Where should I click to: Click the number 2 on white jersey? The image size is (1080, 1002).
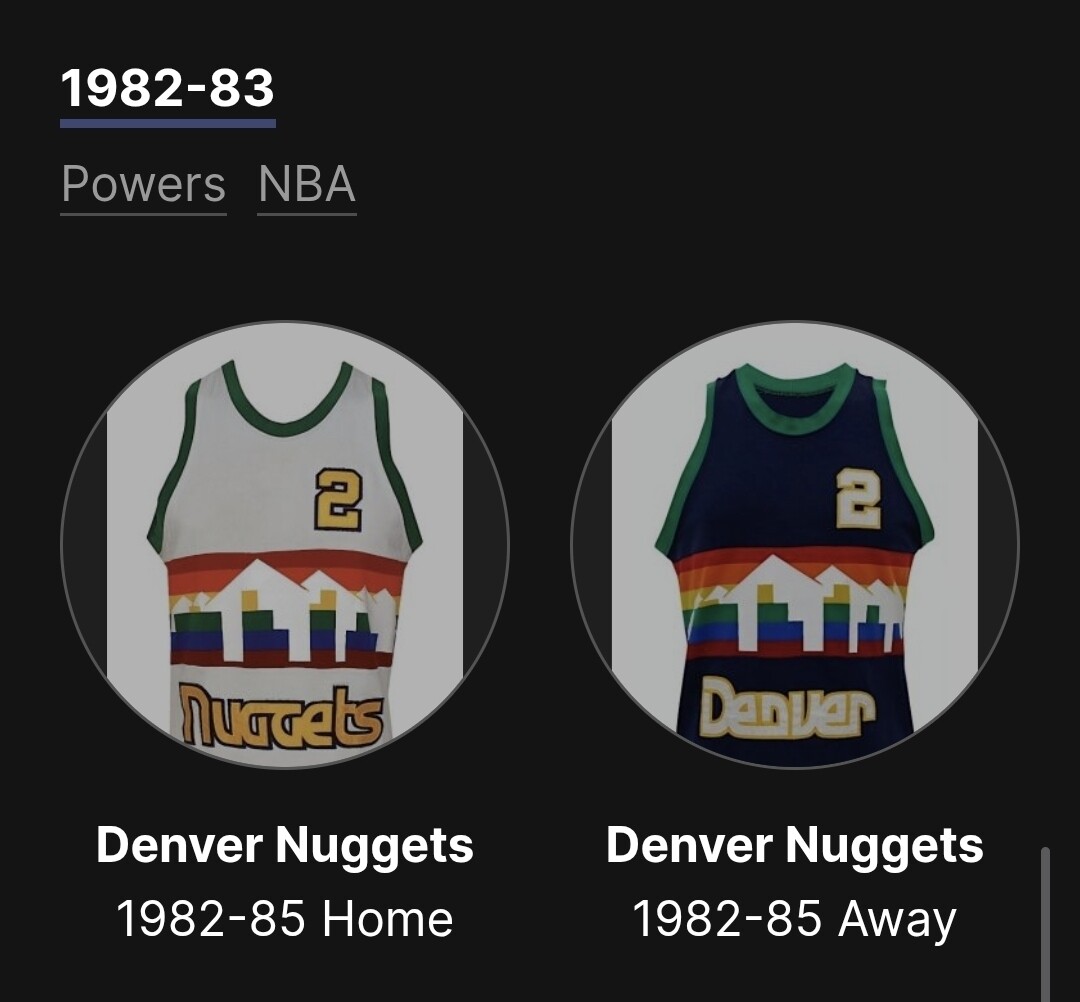[x=338, y=501]
